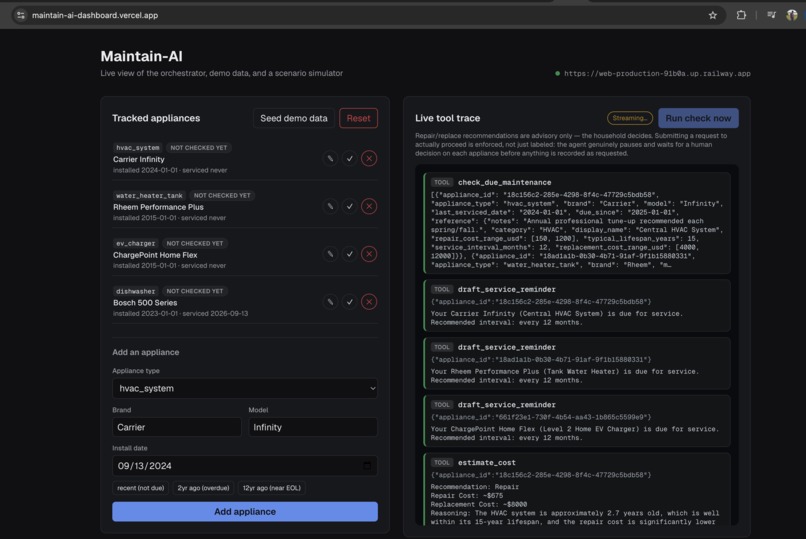Remove the Bosch 500 Series dishwasher

(x=369, y=302)
